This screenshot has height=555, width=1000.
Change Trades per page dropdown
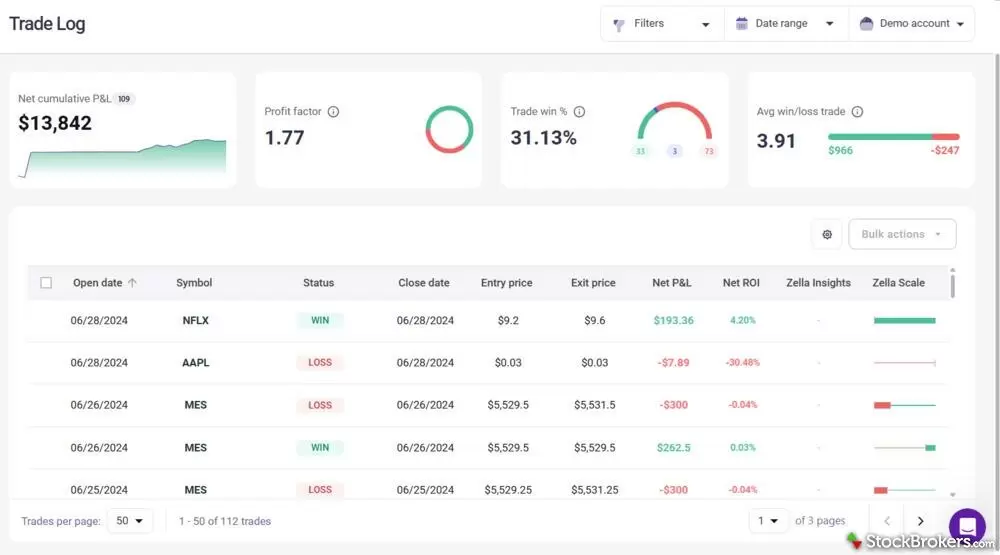click(x=129, y=521)
